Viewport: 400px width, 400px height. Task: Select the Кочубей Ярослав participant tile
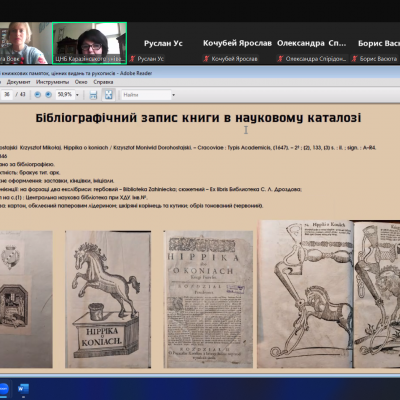237,43
